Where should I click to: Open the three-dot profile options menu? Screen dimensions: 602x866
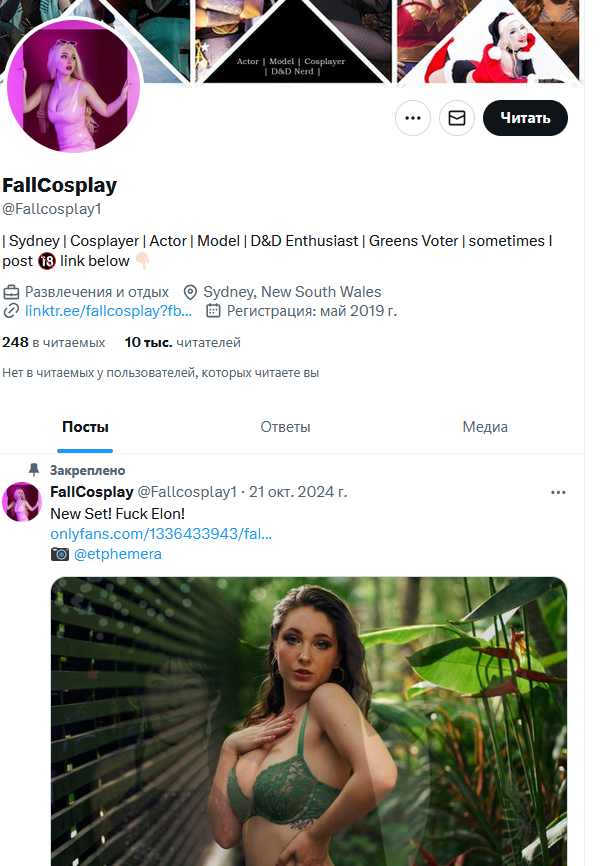pyautogui.click(x=412, y=118)
